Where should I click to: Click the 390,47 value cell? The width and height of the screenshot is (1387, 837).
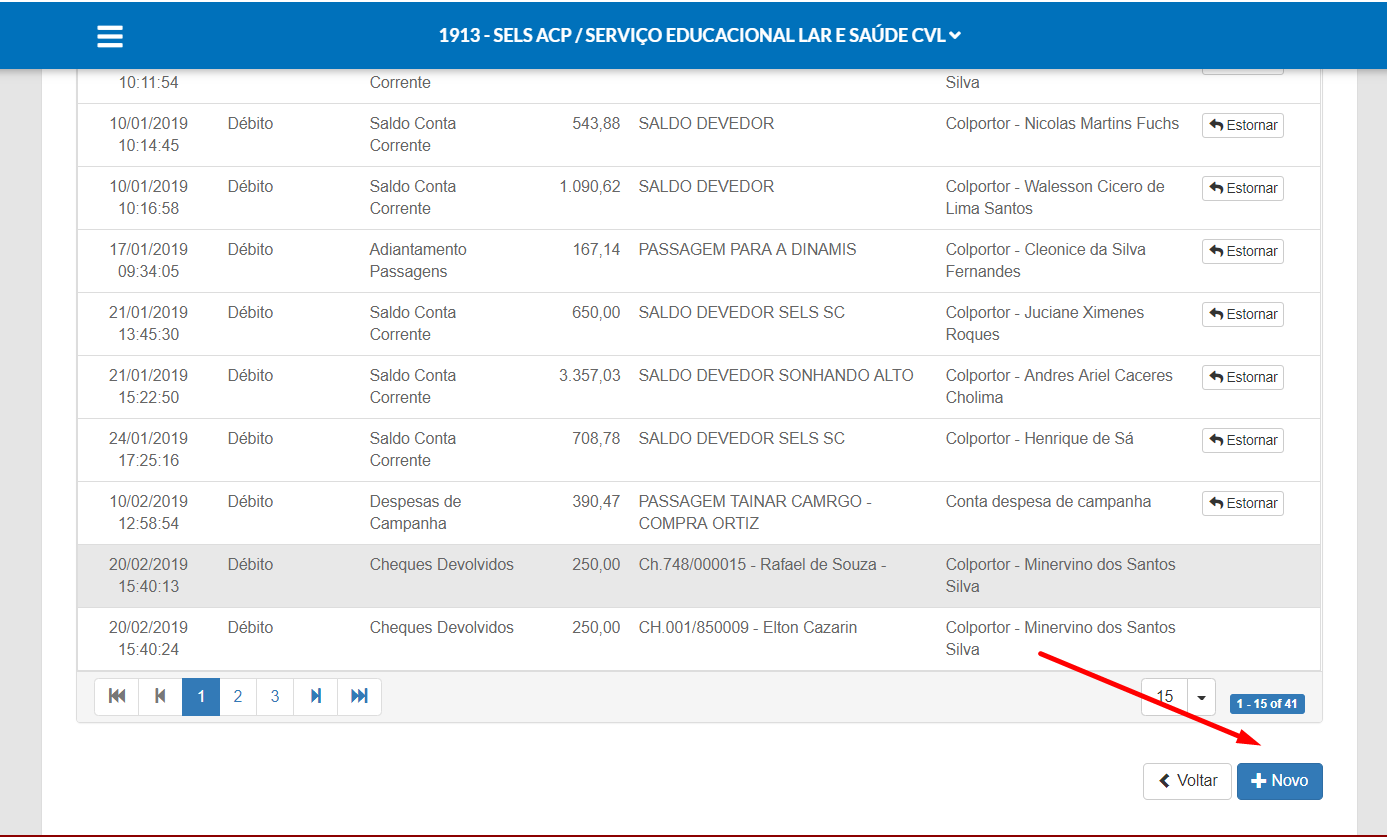click(x=596, y=502)
